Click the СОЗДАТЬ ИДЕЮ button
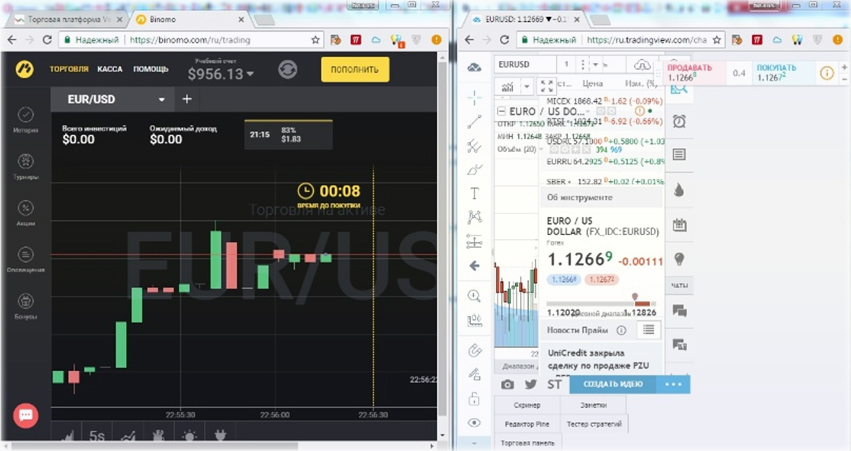The height and width of the screenshot is (451, 851). 613,384
